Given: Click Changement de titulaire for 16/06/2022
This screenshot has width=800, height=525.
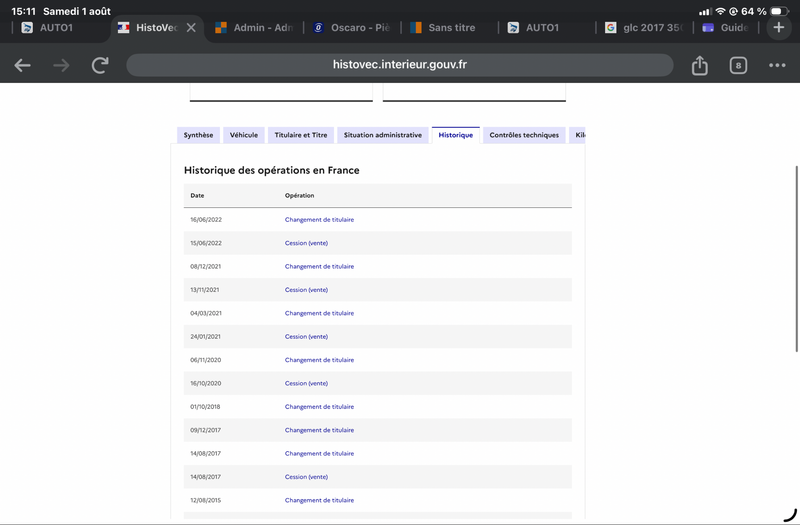Looking at the screenshot, I should [x=319, y=219].
